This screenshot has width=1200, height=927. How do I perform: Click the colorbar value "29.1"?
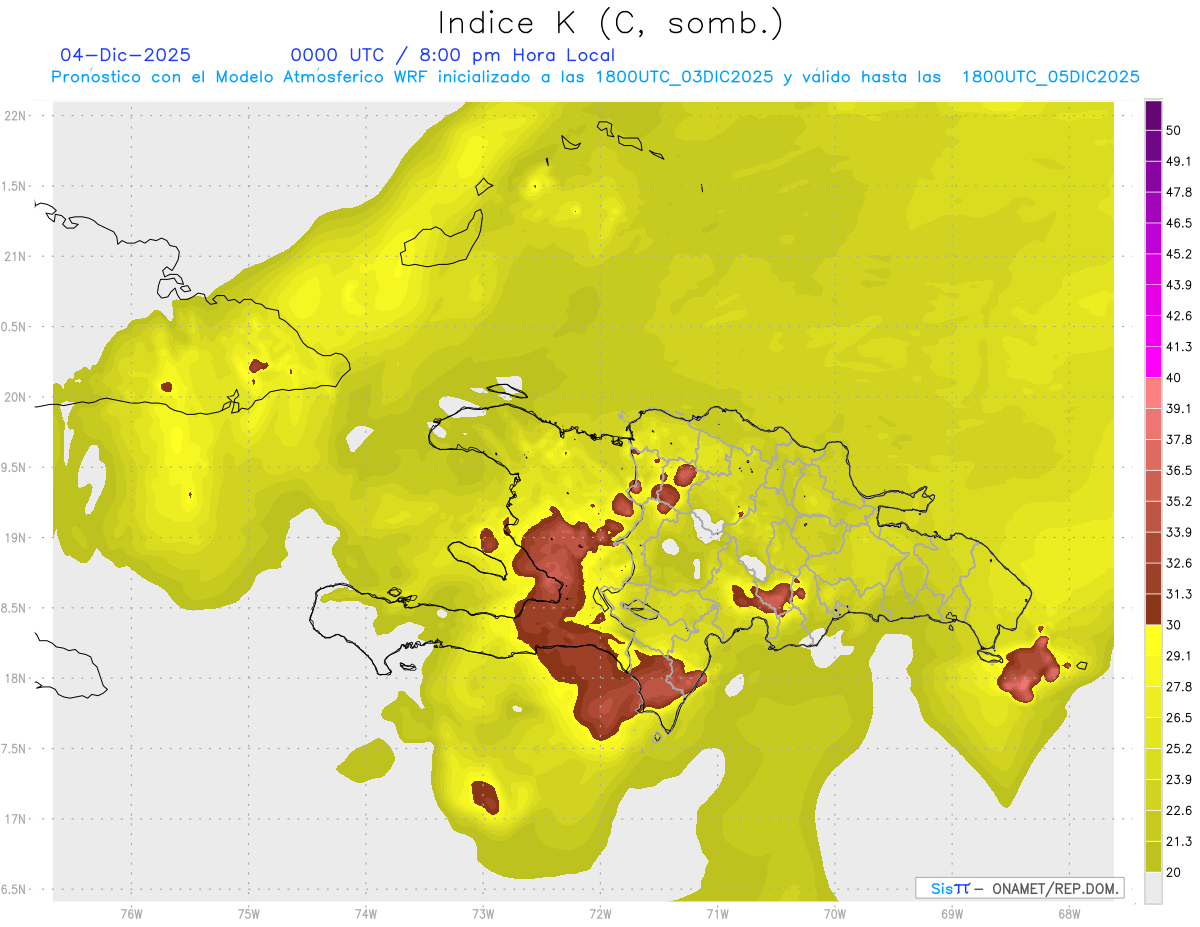(1178, 655)
